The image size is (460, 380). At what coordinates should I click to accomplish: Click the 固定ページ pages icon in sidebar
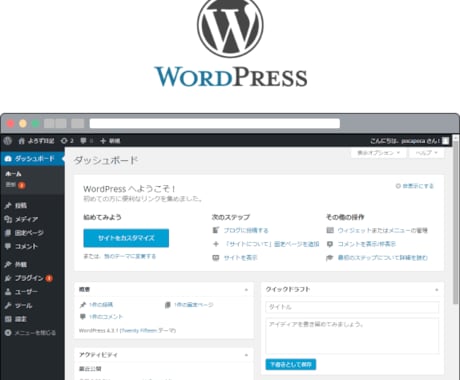click(8, 233)
